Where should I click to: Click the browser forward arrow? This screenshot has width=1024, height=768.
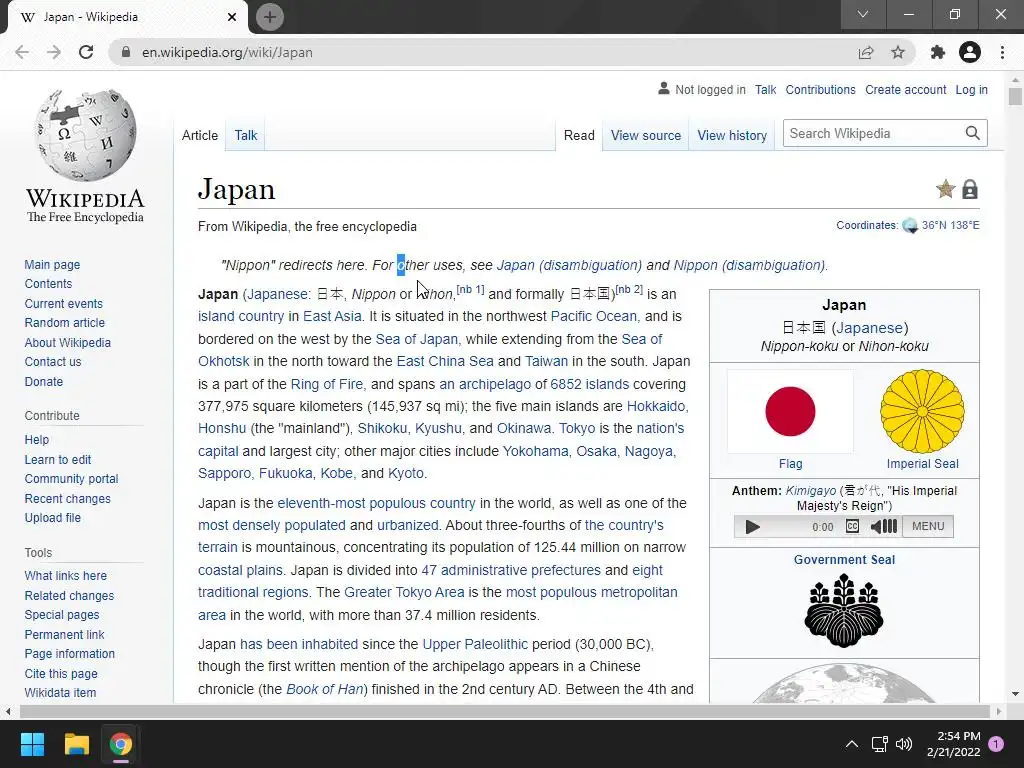(x=54, y=52)
